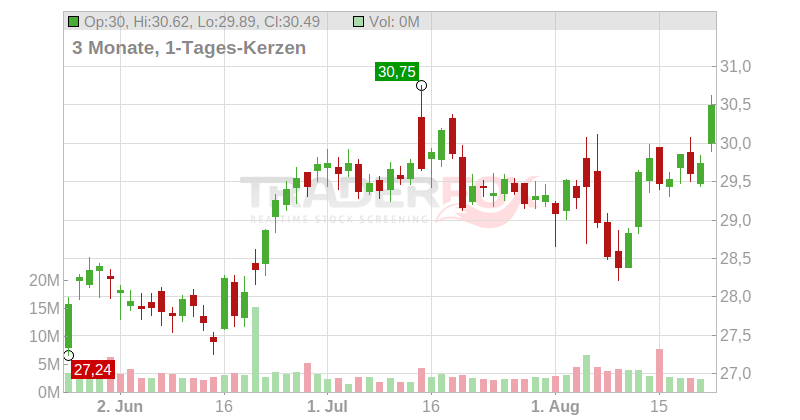
Task: Click the 31,0 price axis label
Action: (x=735, y=66)
